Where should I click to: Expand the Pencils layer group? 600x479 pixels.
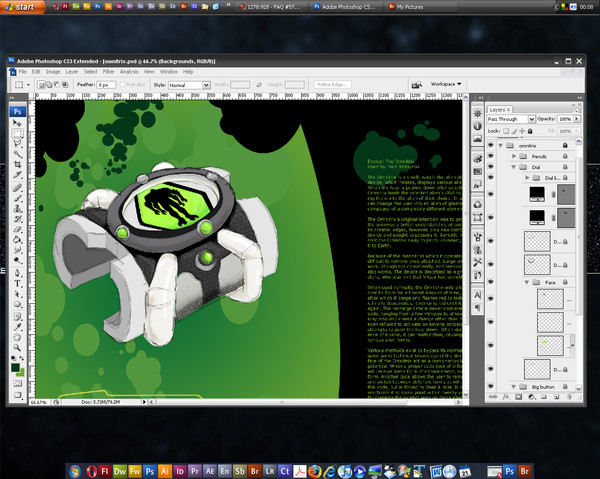(513, 157)
